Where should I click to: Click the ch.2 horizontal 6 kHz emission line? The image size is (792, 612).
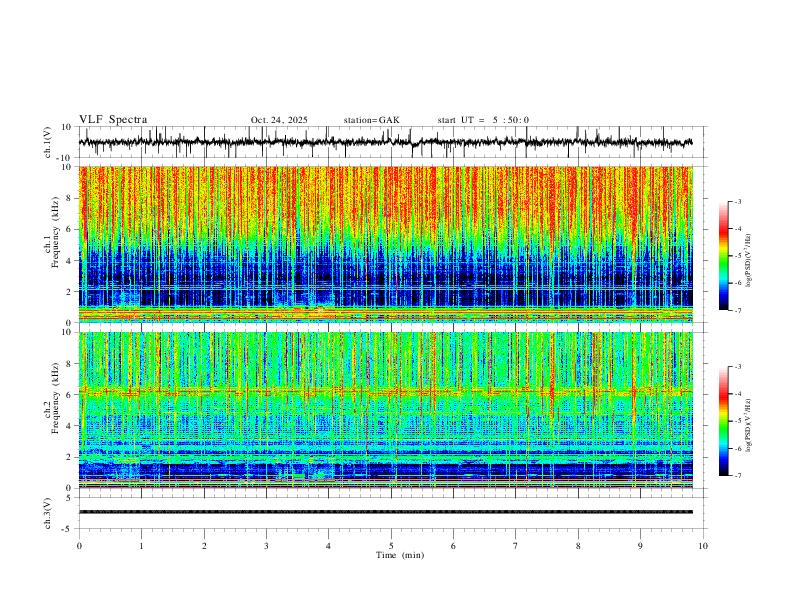(x=386, y=392)
